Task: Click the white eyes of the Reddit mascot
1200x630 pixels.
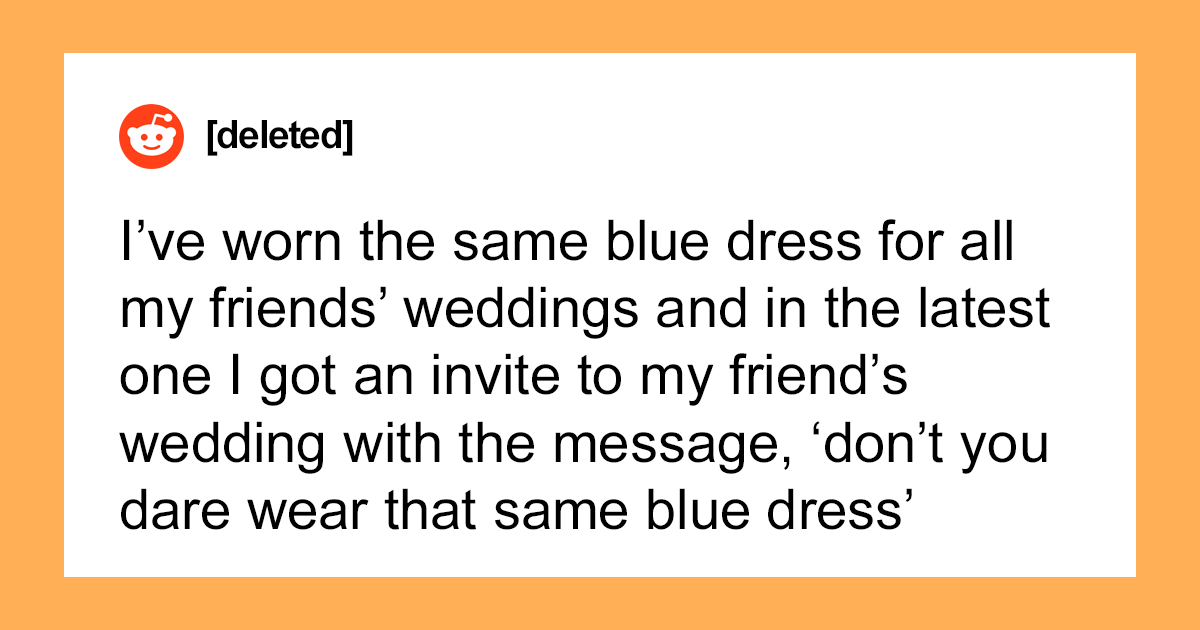Action: click(152, 140)
